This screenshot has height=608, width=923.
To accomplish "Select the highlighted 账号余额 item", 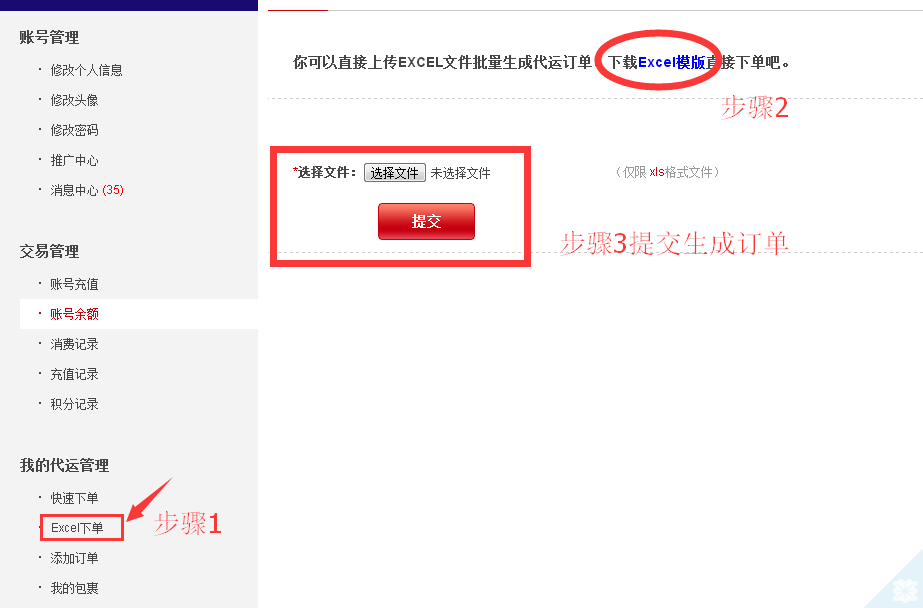I will (x=74, y=314).
